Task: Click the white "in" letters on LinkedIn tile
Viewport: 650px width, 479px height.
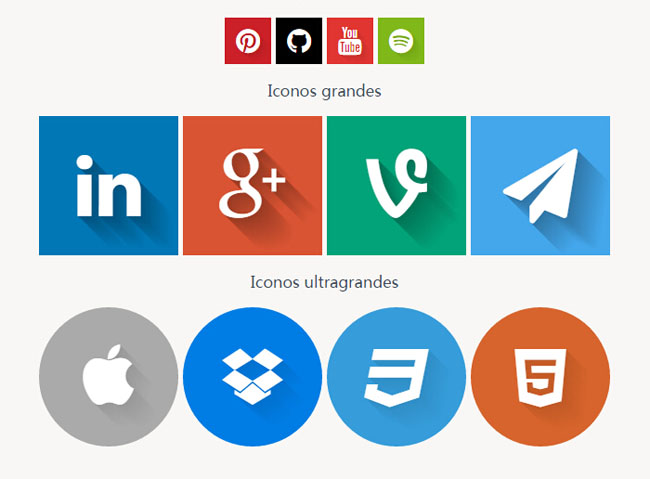Action: (109, 185)
